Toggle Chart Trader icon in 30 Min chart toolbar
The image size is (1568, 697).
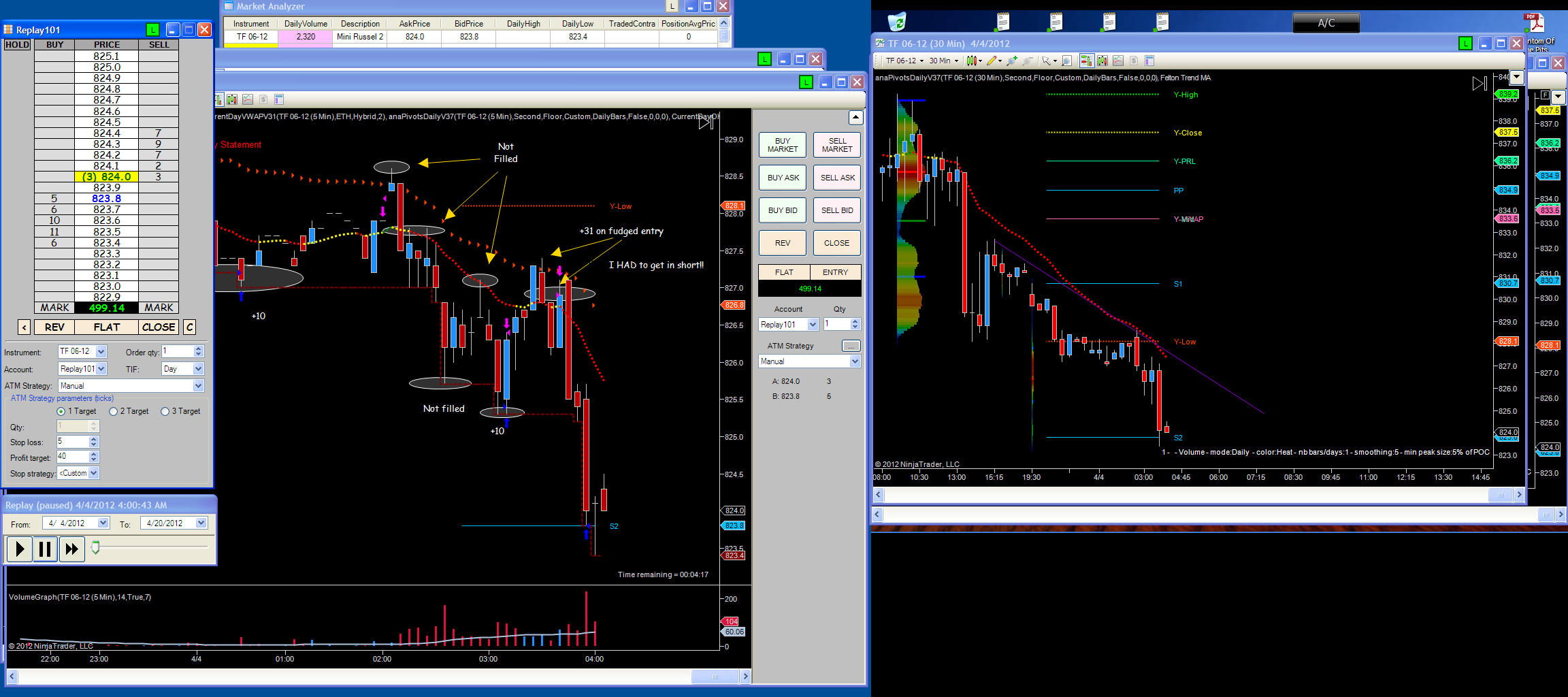click(1086, 61)
